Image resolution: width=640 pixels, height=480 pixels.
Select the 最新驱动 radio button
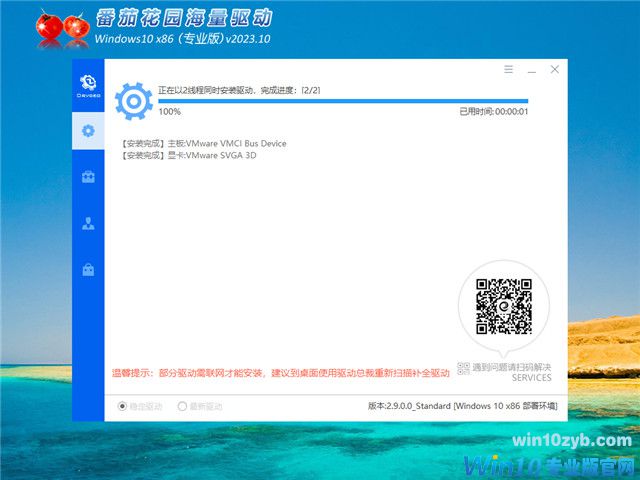(x=182, y=406)
